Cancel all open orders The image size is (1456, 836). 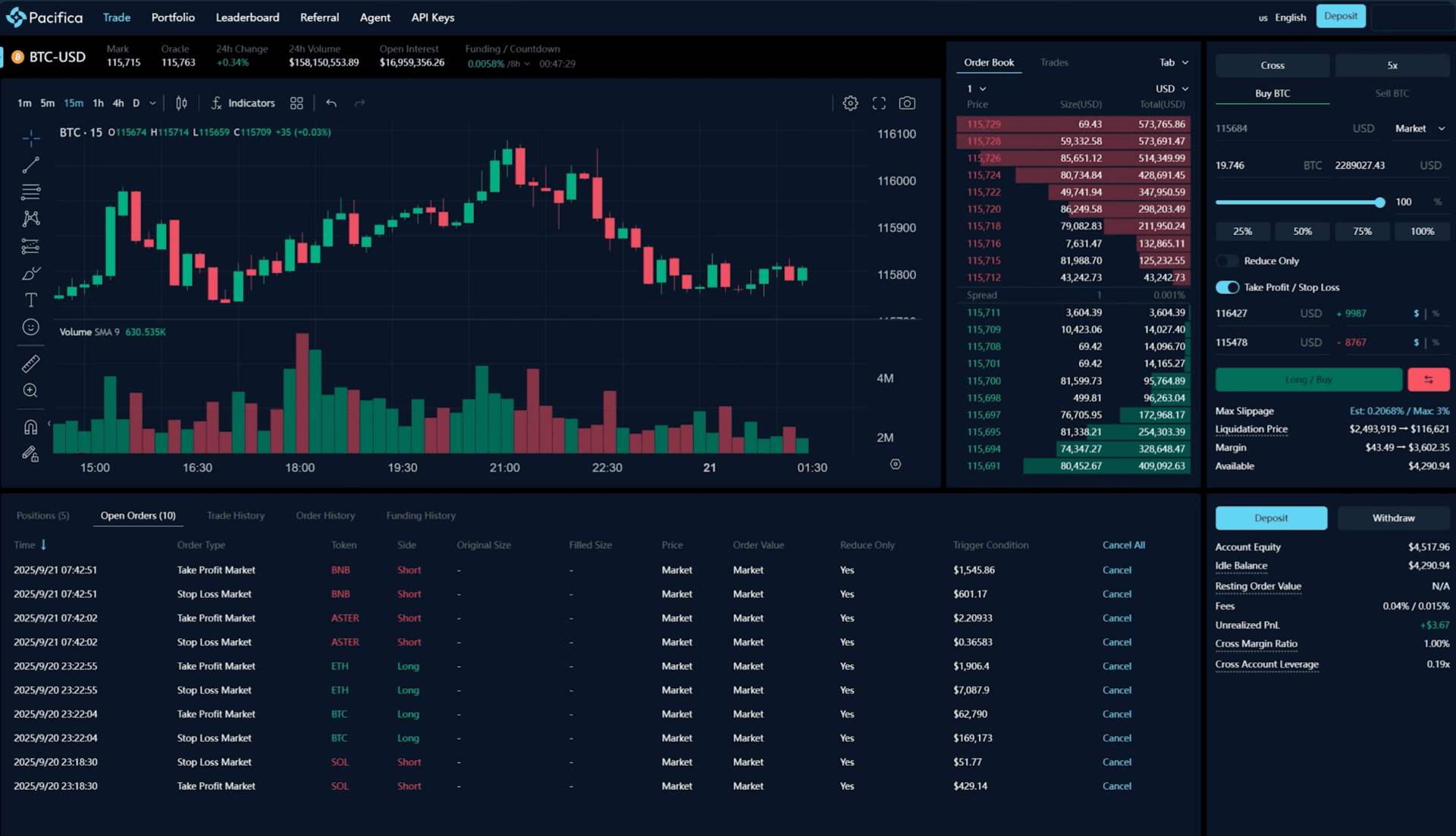[x=1123, y=545]
